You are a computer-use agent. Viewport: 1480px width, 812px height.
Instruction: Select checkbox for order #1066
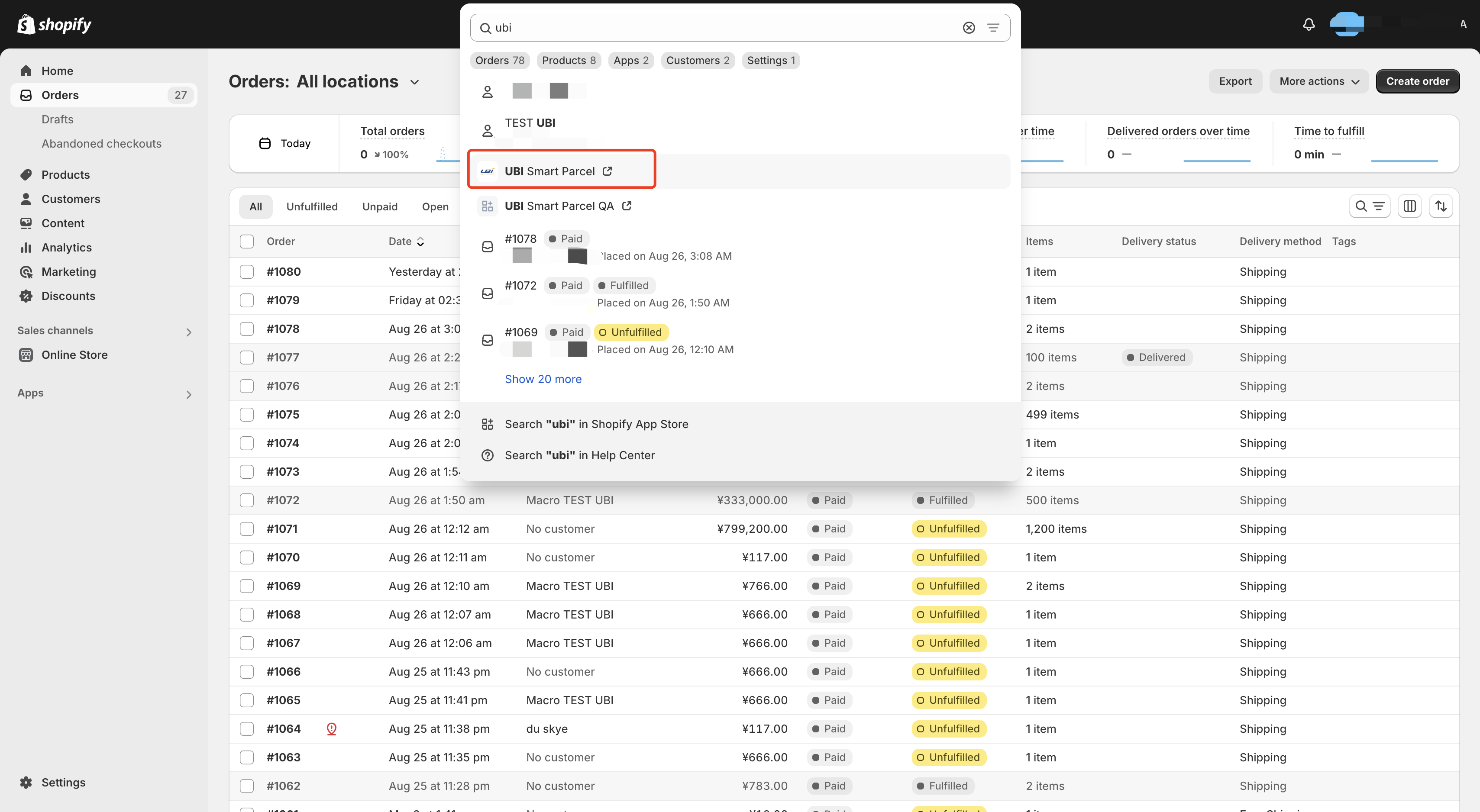click(x=246, y=671)
